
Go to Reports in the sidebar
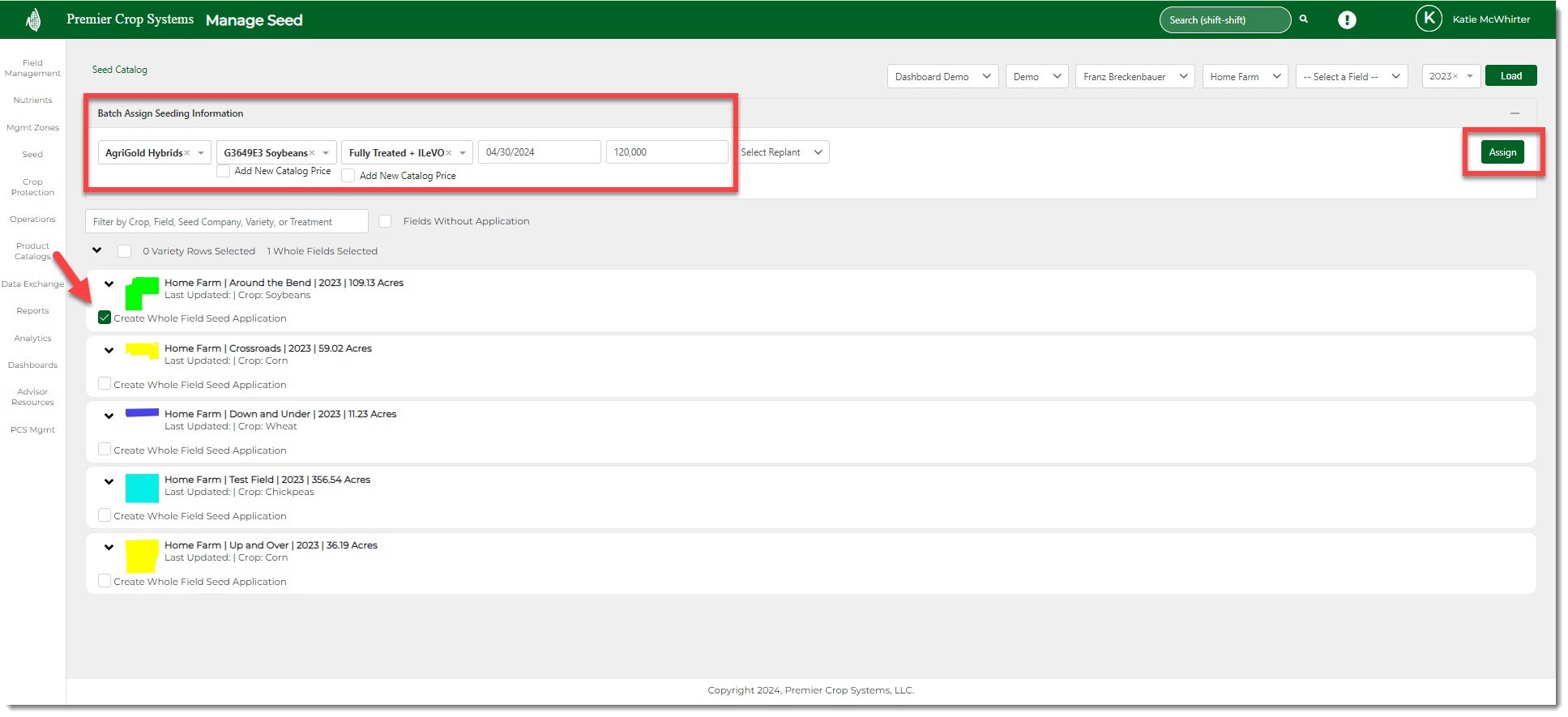[x=32, y=311]
